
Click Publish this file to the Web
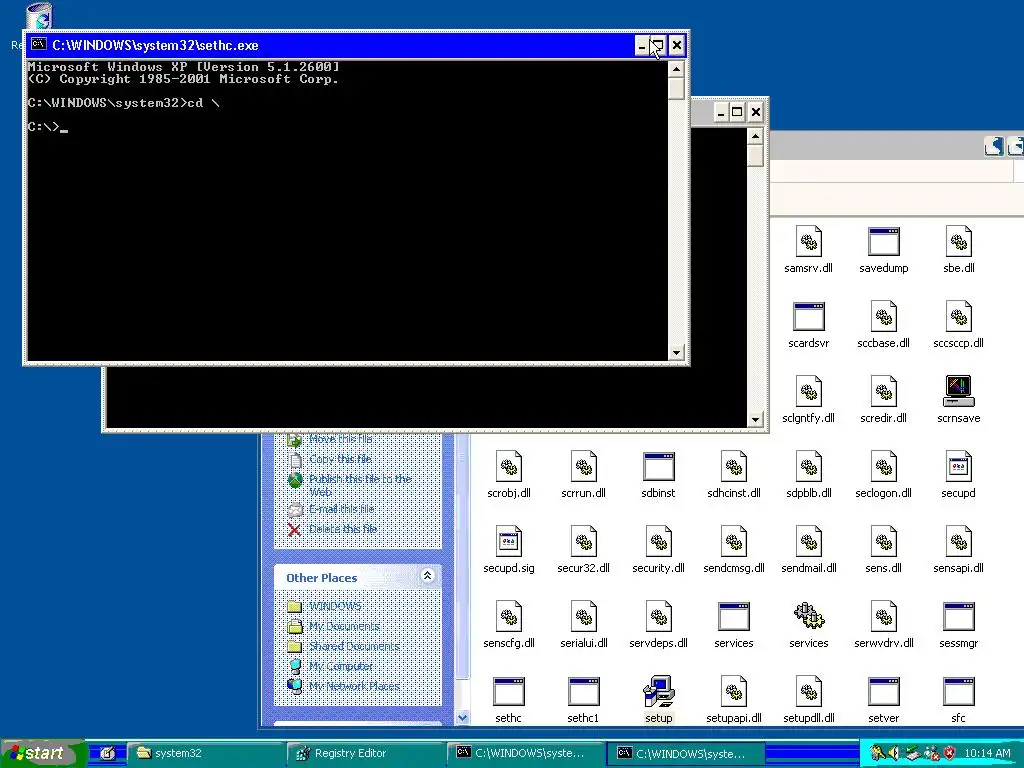click(360, 485)
